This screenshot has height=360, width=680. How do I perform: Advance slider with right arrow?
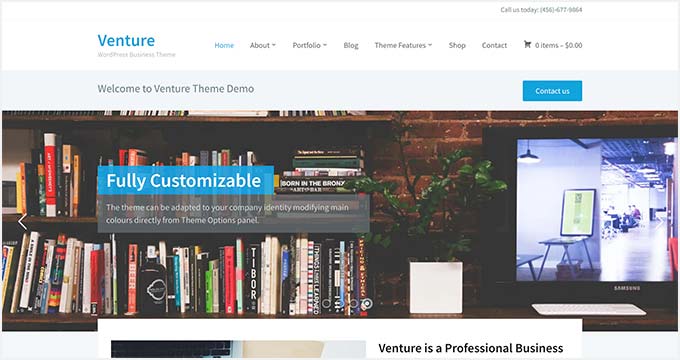(659, 222)
